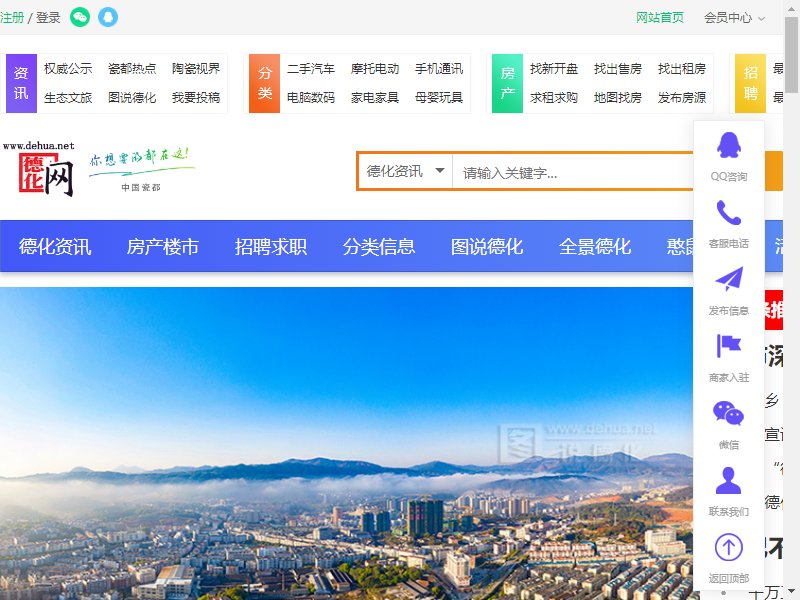Viewport: 800px width, 600px height.
Task: Select the orange 分类 category block
Action: [264, 83]
